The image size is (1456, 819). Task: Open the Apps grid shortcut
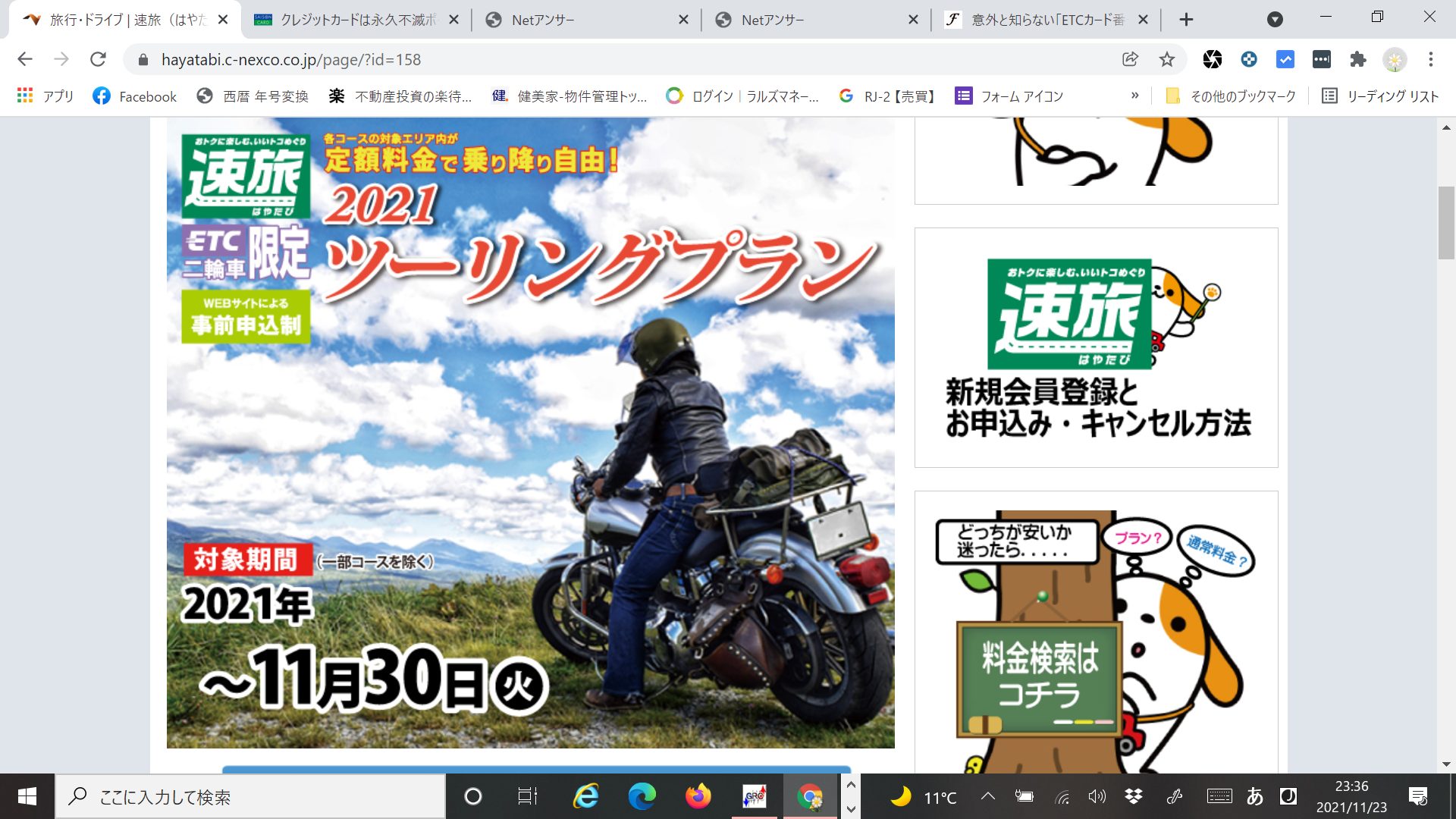pyautogui.click(x=45, y=96)
